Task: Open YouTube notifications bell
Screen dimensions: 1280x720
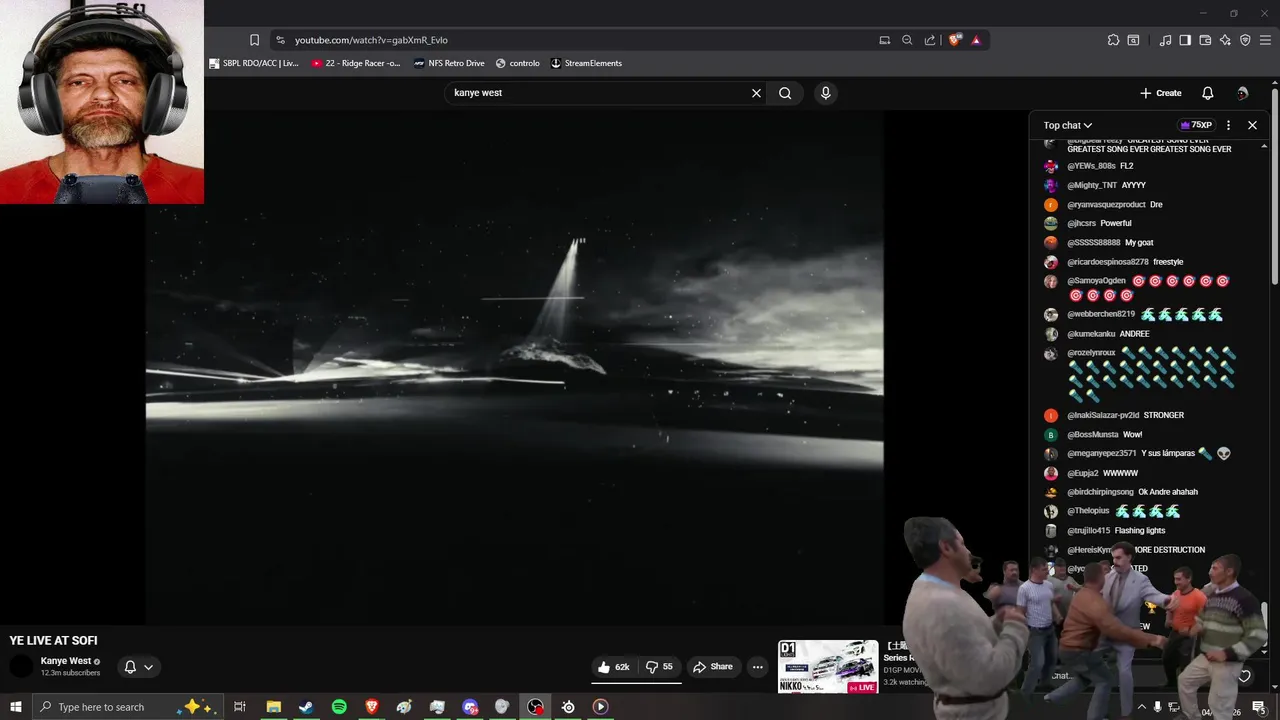Action: (1207, 93)
